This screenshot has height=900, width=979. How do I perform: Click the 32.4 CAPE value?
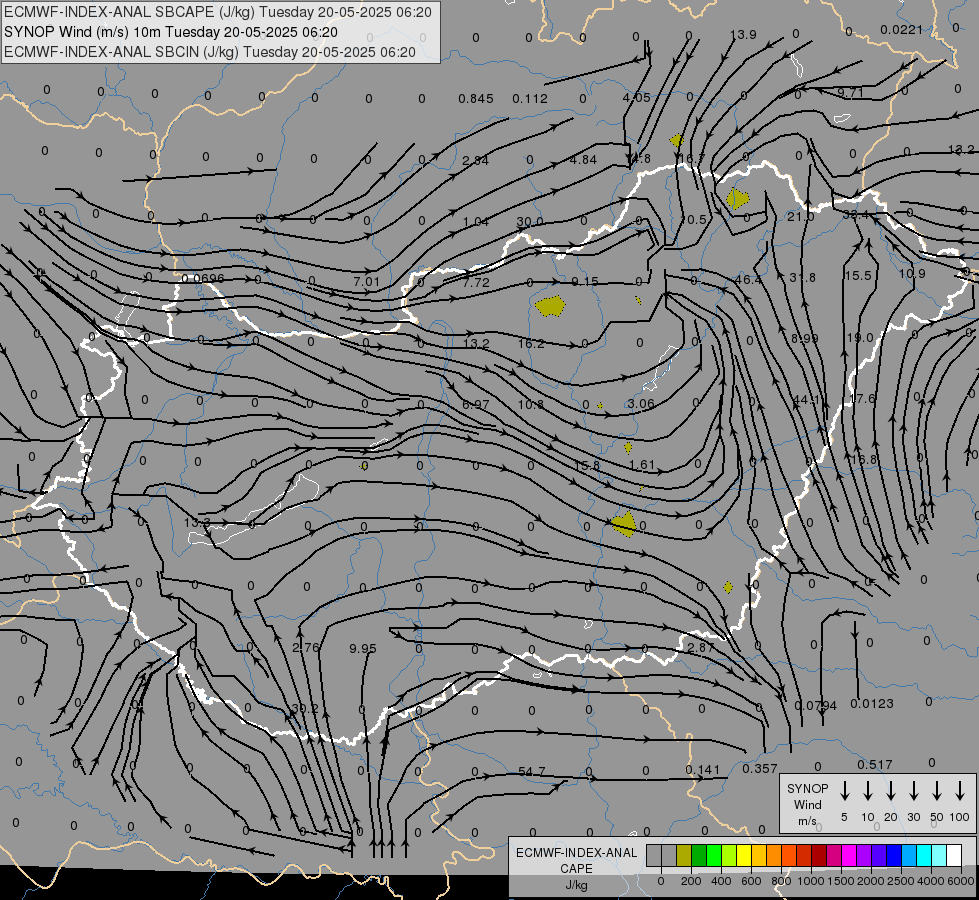coord(856,215)
